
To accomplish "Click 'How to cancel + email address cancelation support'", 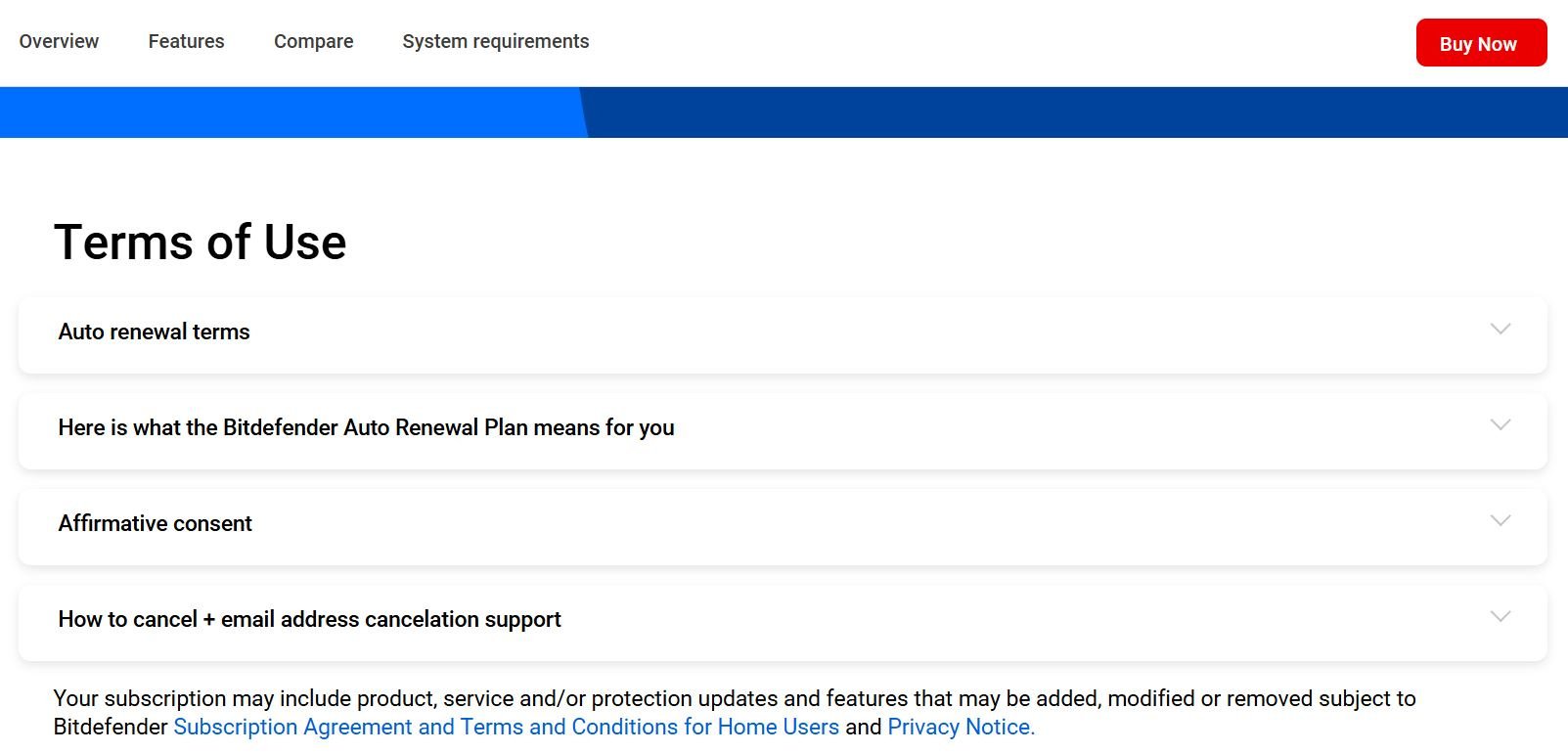I will point(309,619).
